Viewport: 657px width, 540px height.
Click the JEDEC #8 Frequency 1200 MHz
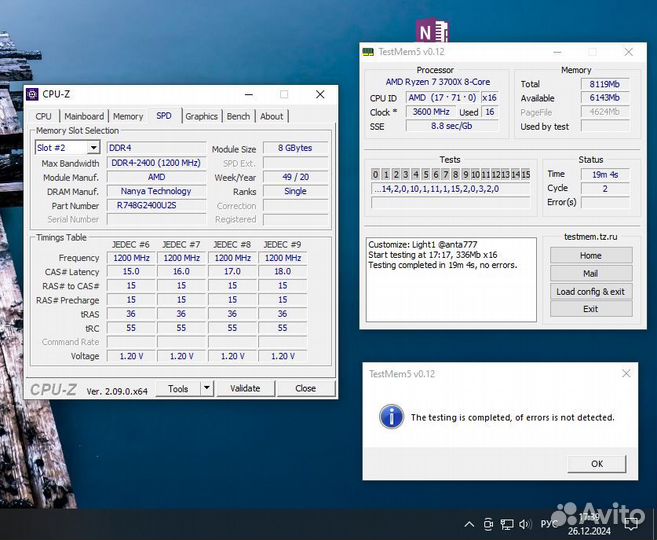[233, 258]
